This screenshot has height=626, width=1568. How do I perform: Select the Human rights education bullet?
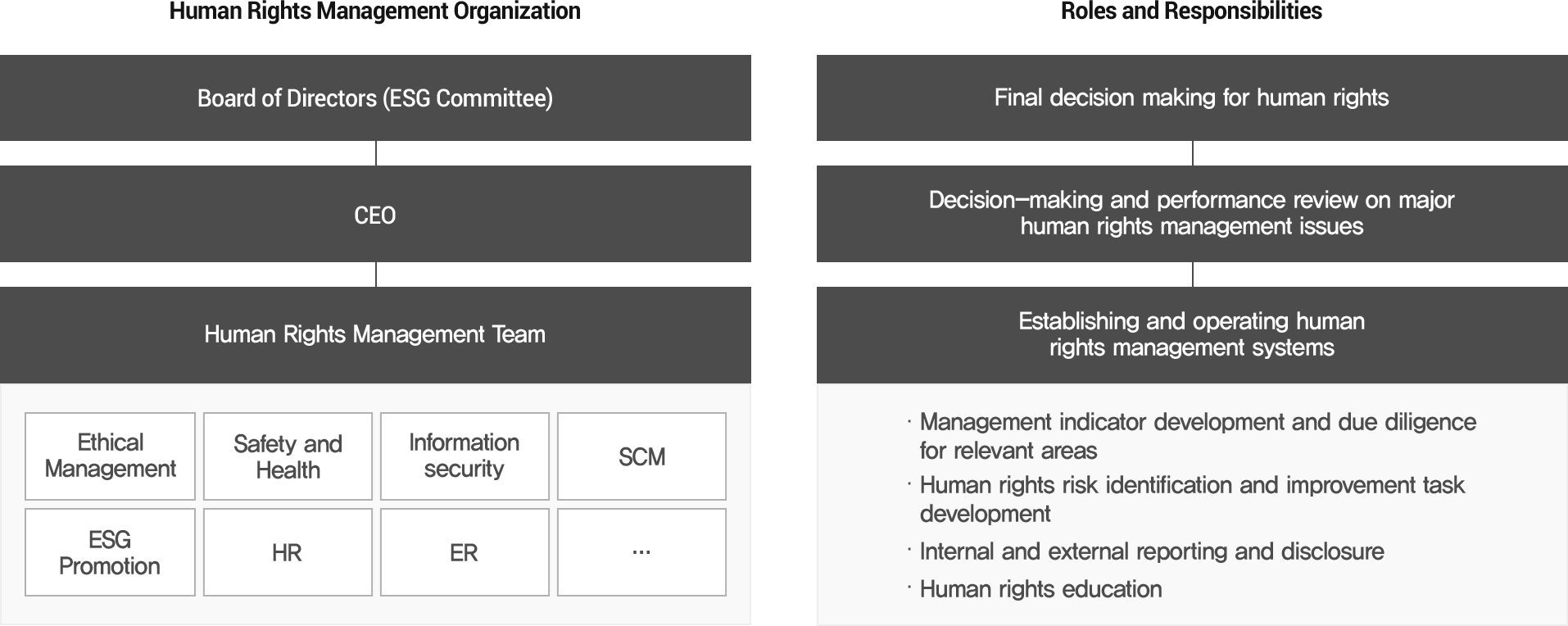(x=1040, y=589)
